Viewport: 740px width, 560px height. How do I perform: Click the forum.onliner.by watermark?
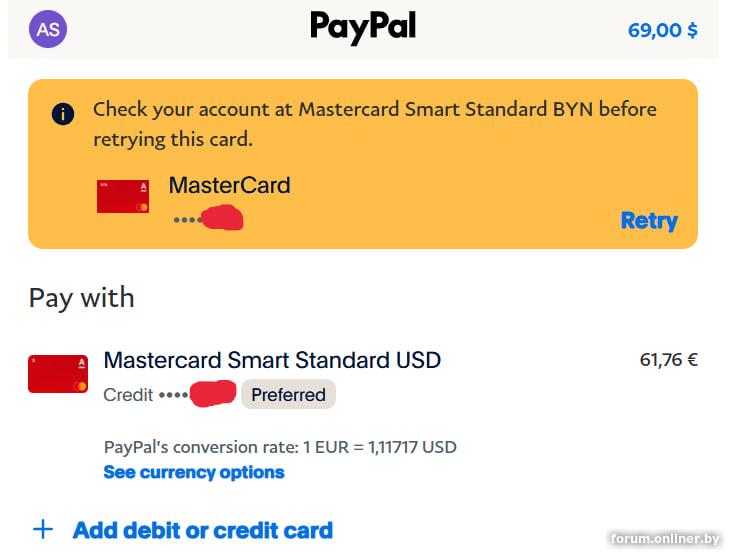pyautogui.click(x=665, y=539)
